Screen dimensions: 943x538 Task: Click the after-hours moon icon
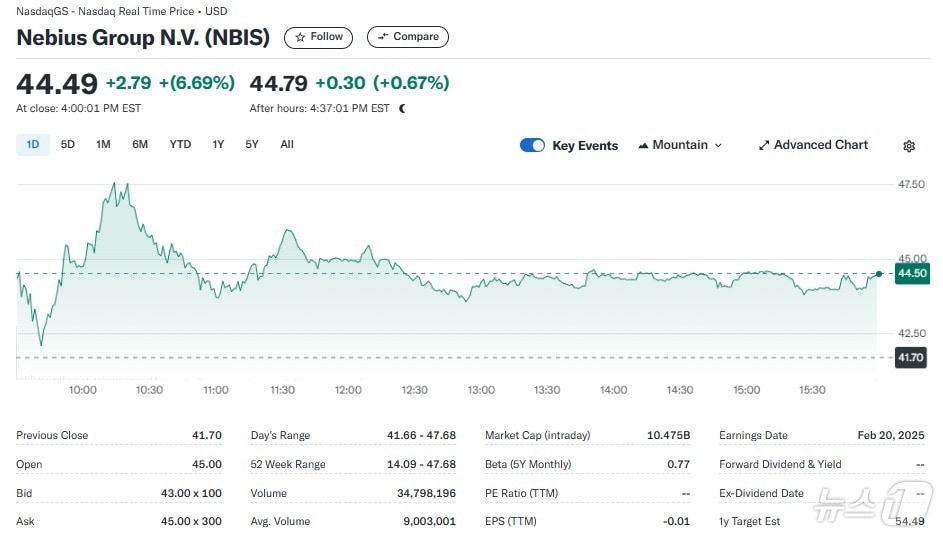coord(402,108)
